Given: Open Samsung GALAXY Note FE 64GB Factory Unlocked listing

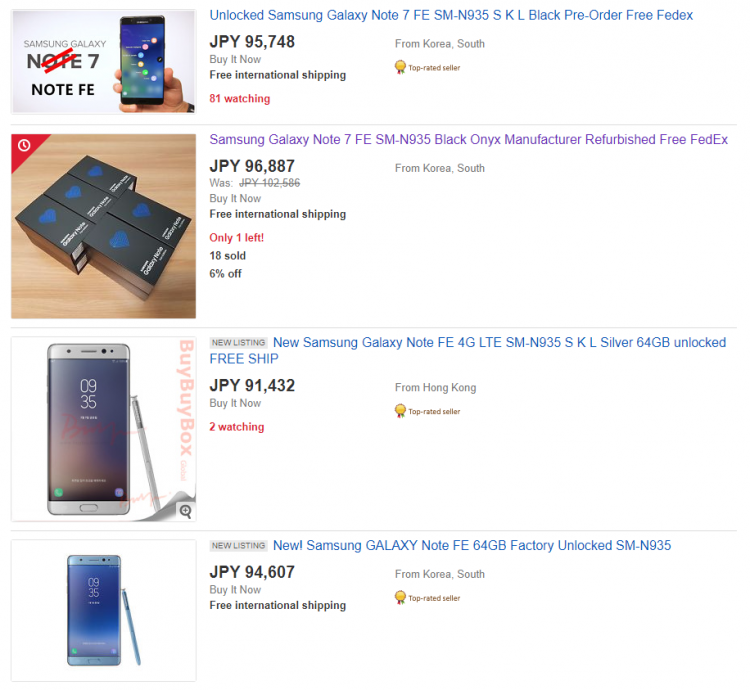Looking at the screenshot, I should (472, 546).
